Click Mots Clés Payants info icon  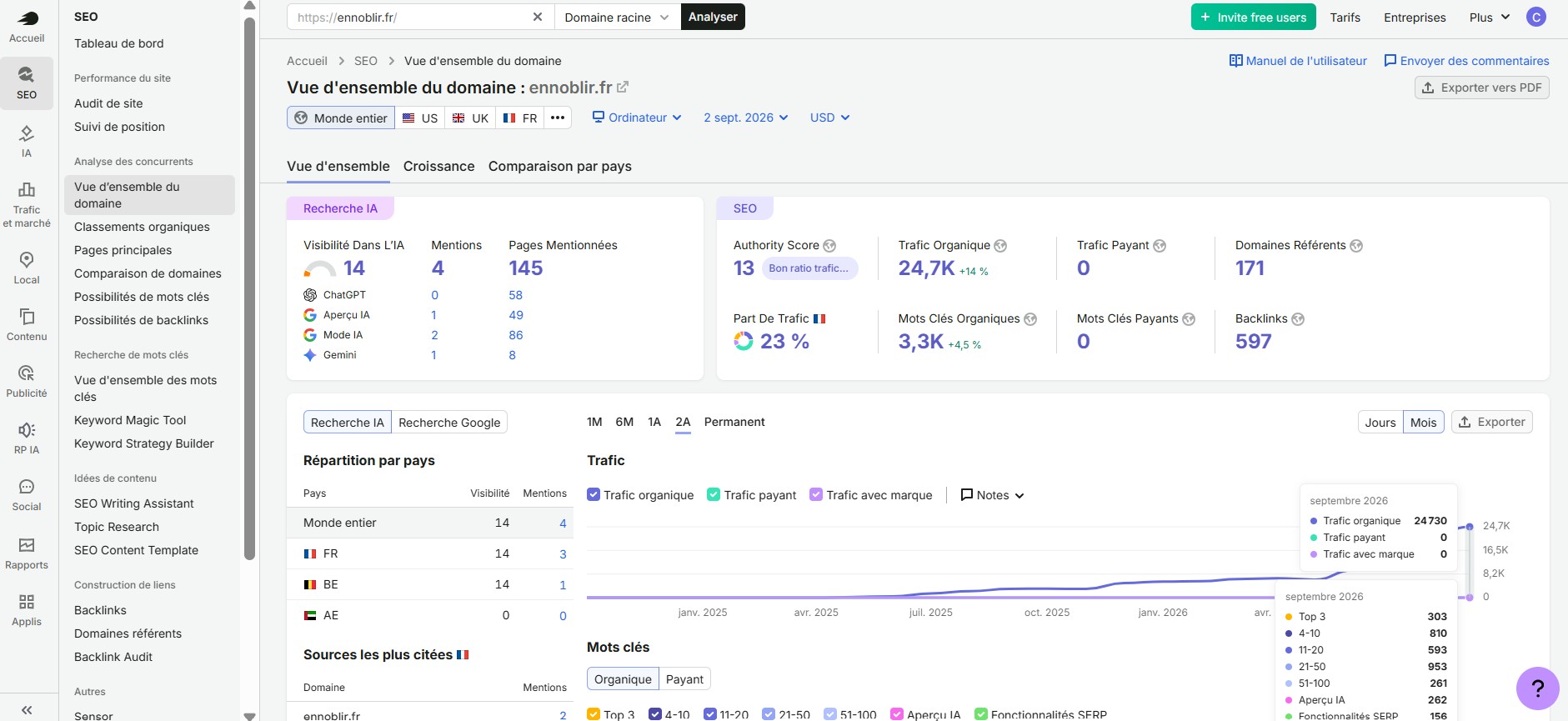(x=1189, y=319)
